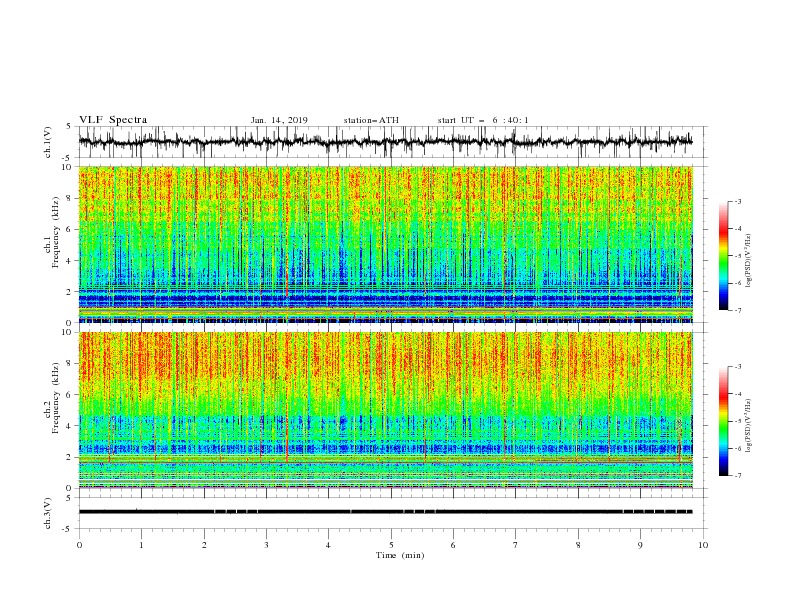Click the time axis tick label '0'
The width and height of the screenshot is (792, 612).
coord(79,545)
